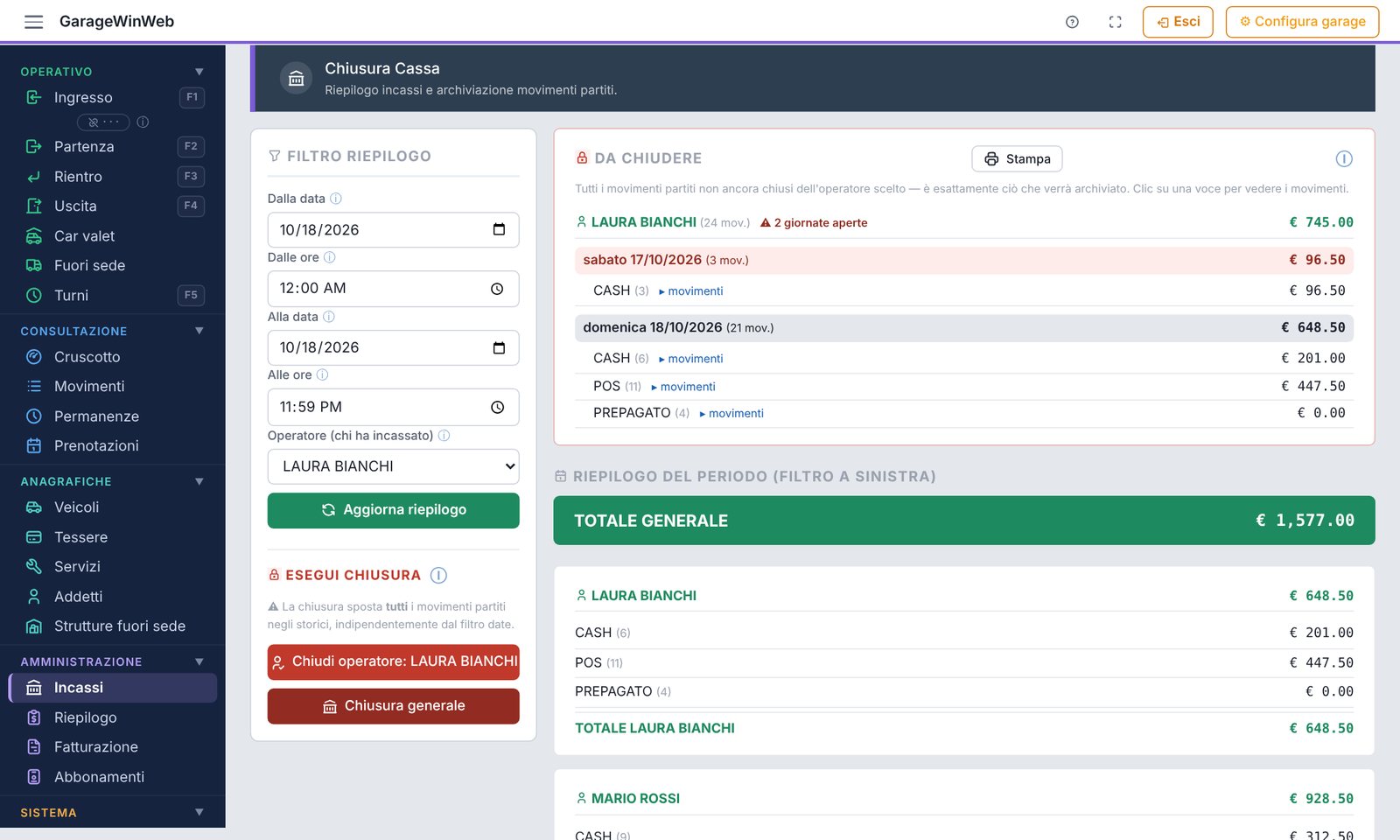
Task: Click info icon beside Dalla data label
Action: (336, 199)
